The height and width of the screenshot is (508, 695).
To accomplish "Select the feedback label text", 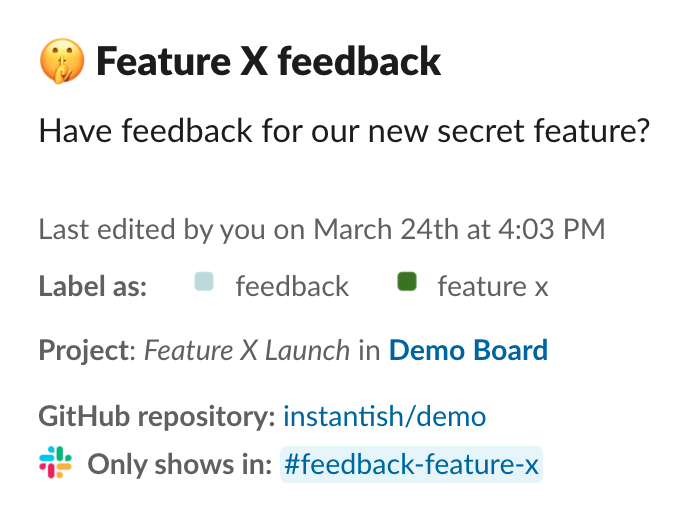I will (x=292, y=286).
